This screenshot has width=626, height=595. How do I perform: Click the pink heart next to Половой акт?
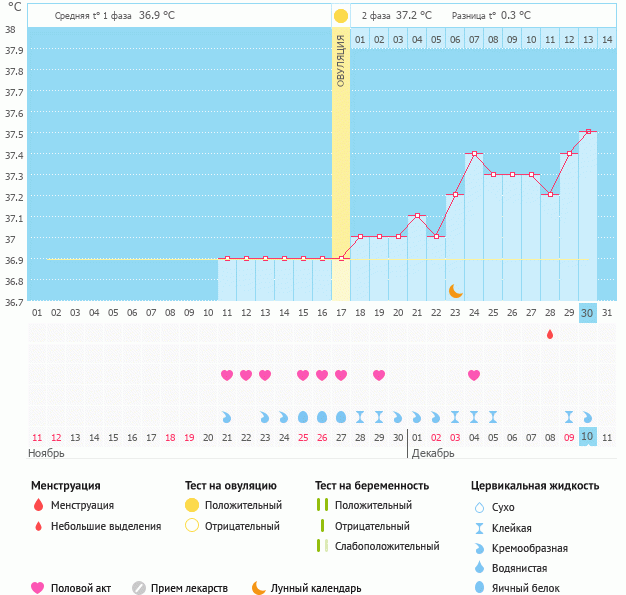point(38,588)
